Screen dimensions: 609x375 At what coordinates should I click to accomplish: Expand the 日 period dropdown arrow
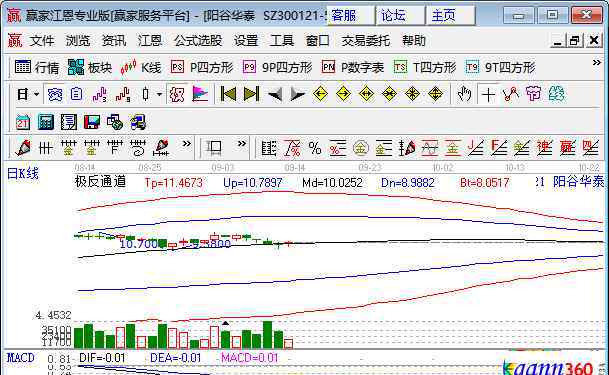tap(37, 94)
